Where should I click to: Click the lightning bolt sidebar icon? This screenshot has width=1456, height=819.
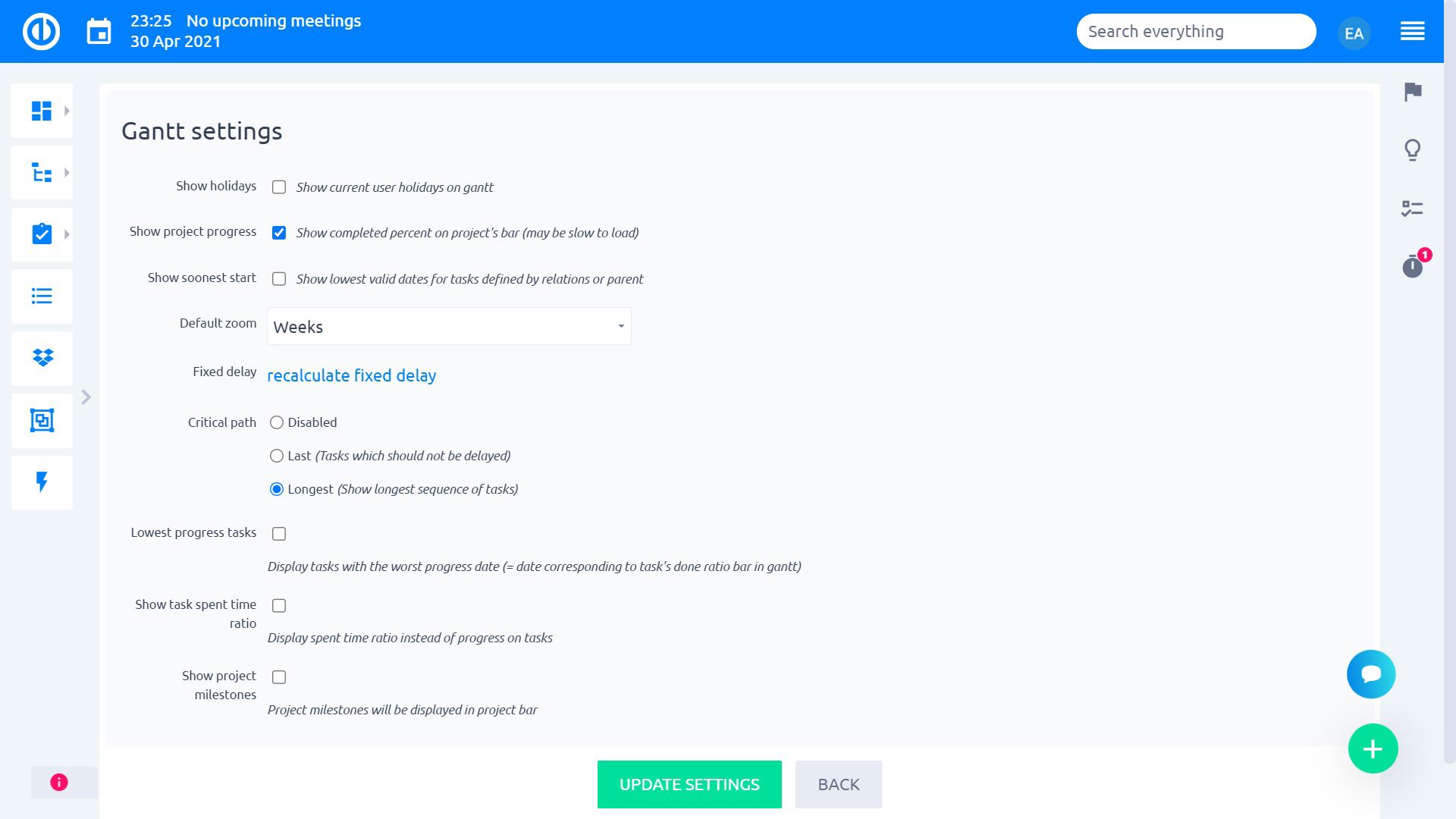tap(42, 482)
